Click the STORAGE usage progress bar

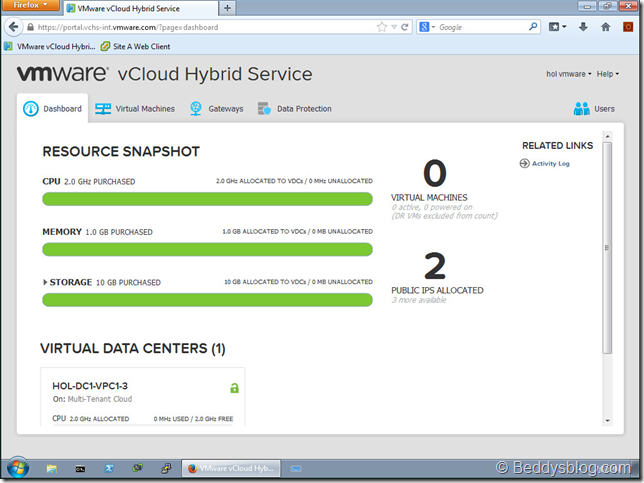click(207, 300)
